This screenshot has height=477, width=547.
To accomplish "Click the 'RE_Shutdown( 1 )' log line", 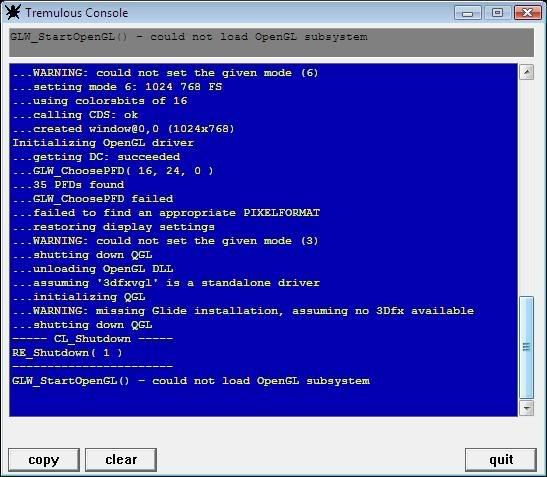I will click(67, 353).
